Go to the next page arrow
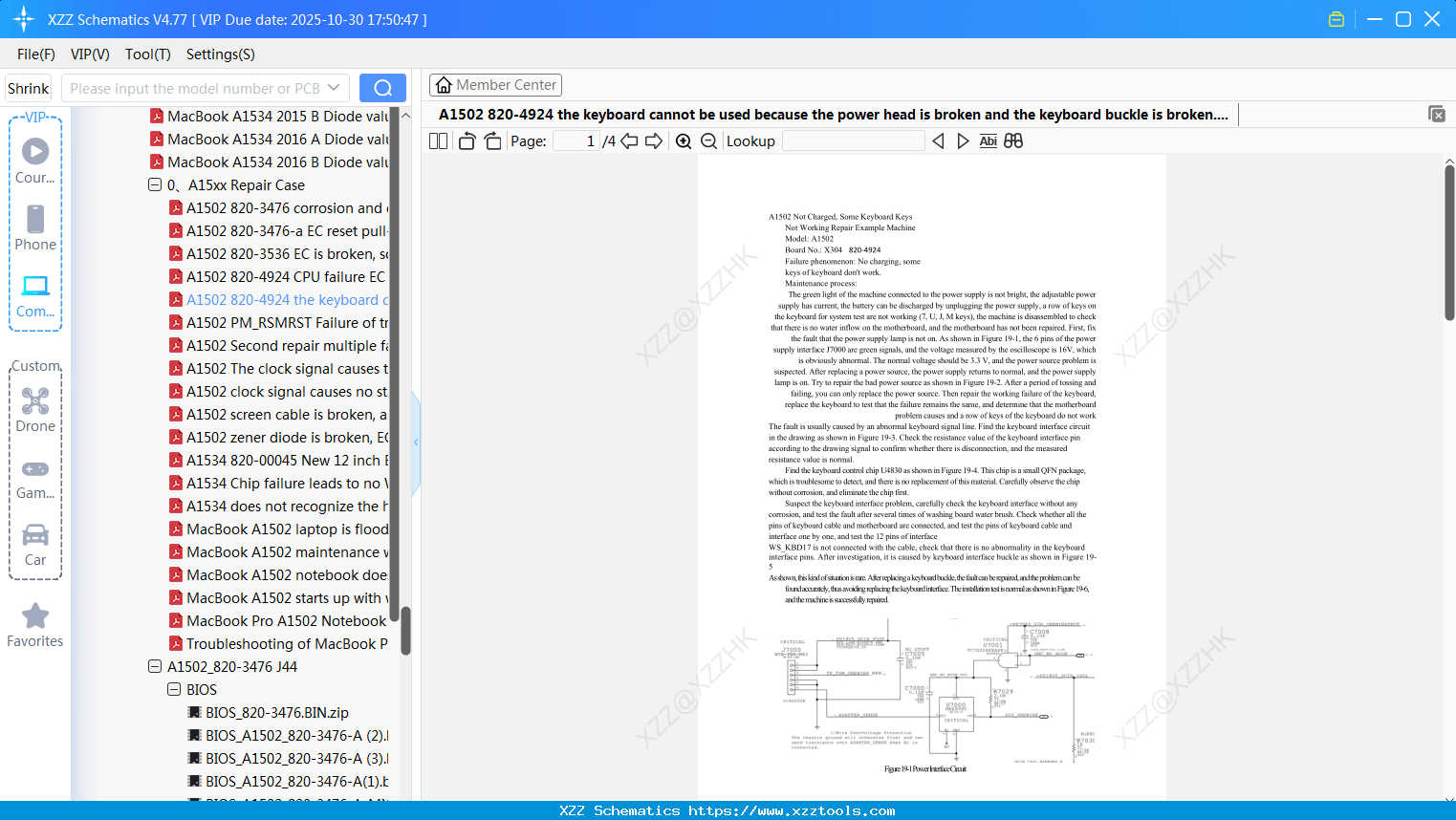1456x820 pixels. click(654, 140)
